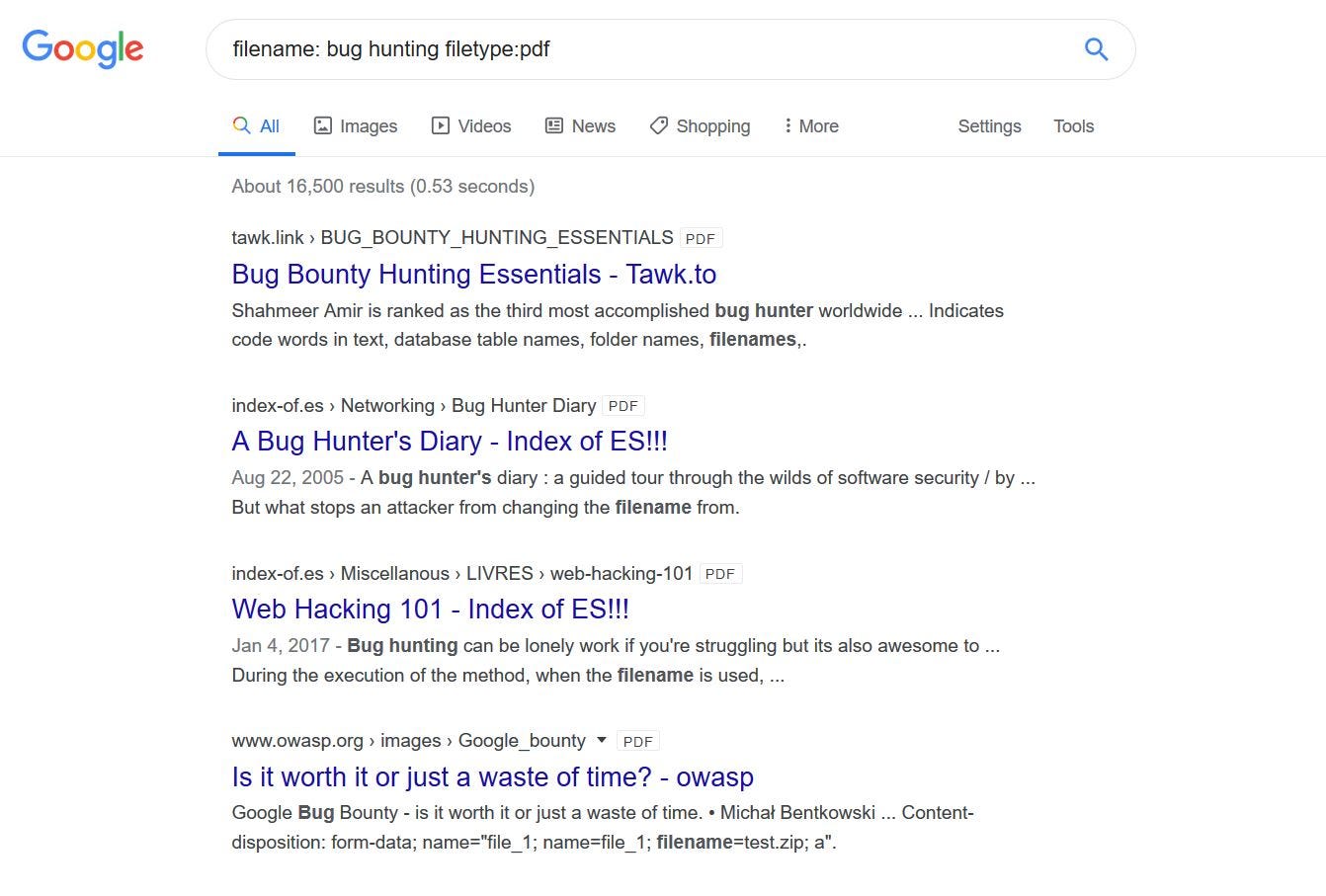Expand dropdown arrow beside owasp Google_bounty URL
1326x896 pixels.
[602, 740]
